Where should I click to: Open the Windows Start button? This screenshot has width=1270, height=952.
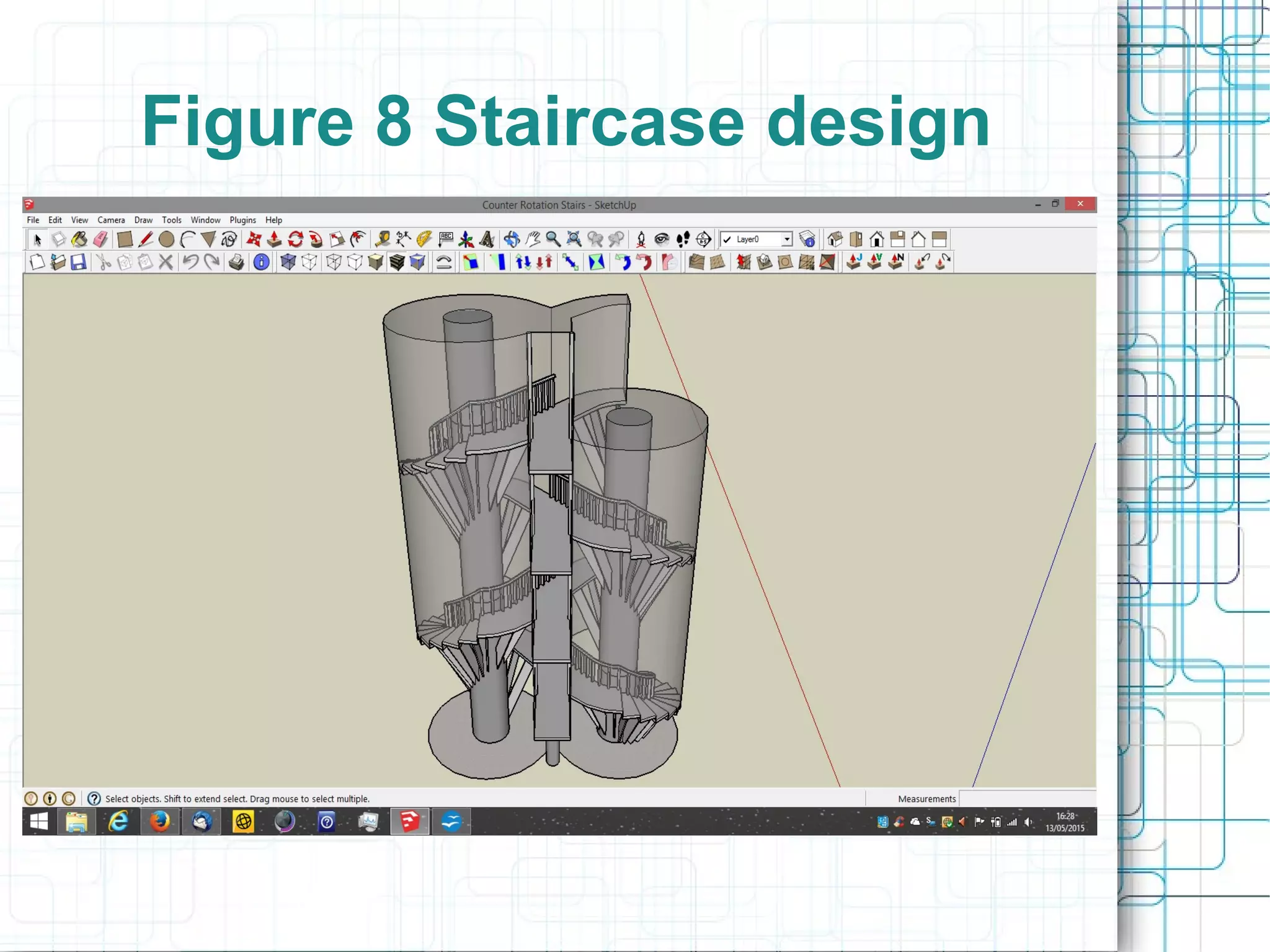[x=39, y=822]
